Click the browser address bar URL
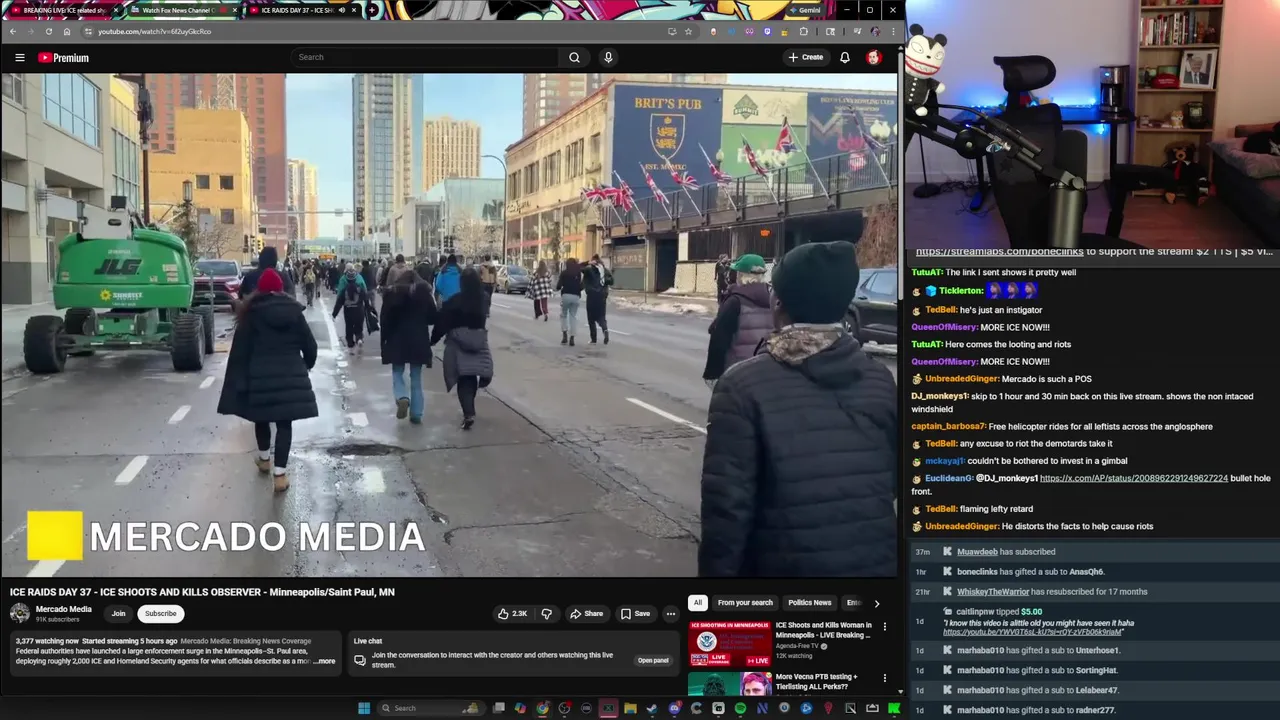This screenshot has width=1280, height=720. pyautogui.click(x=155, y=31)
